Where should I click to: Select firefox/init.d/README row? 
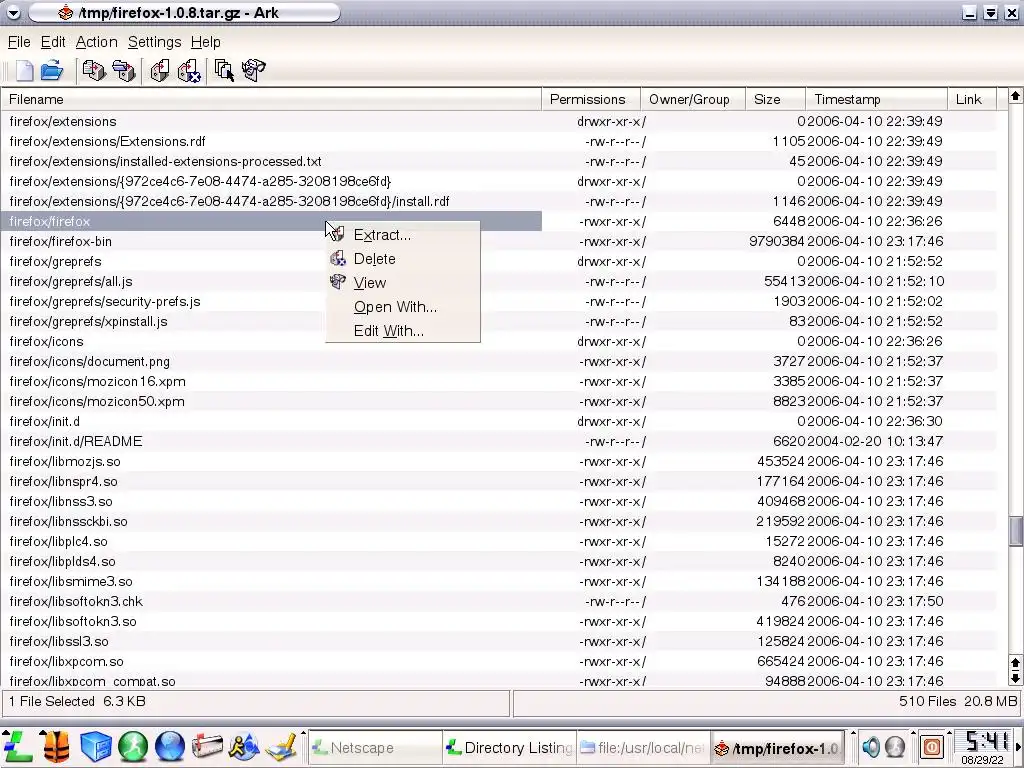point(499,441)
